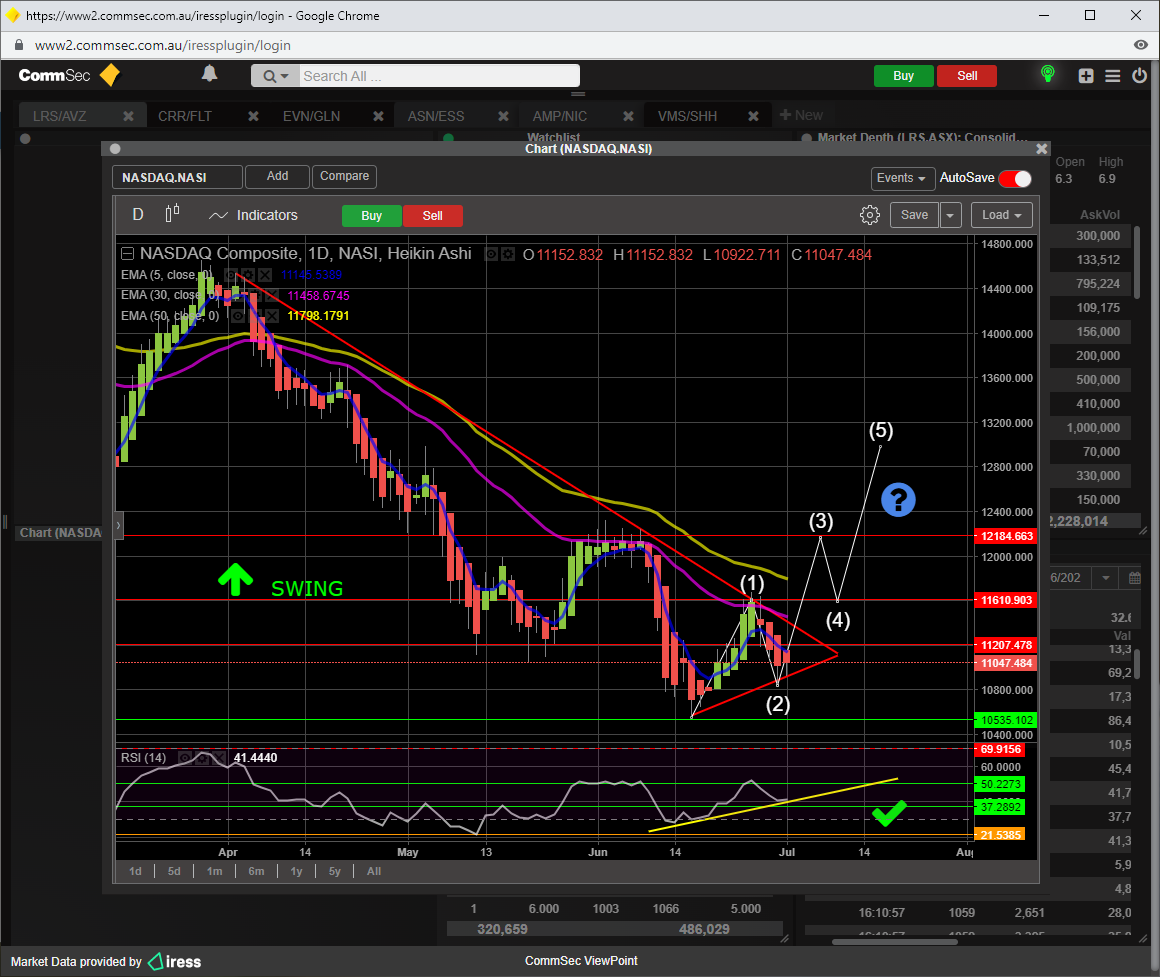Image resolution: width=1160 pixels, height=977 pixels.
Task: Click the add widget plus icon
Action: click(x=1086, y=76)
